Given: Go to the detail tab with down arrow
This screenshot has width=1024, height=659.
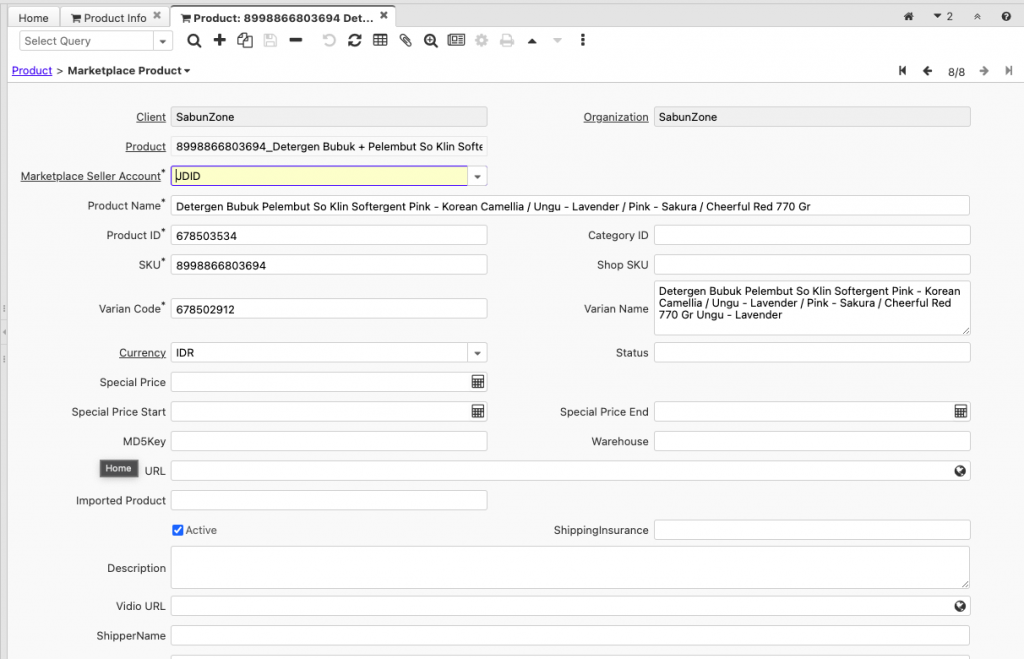Looking at the screenshot, I should (557, 40).
